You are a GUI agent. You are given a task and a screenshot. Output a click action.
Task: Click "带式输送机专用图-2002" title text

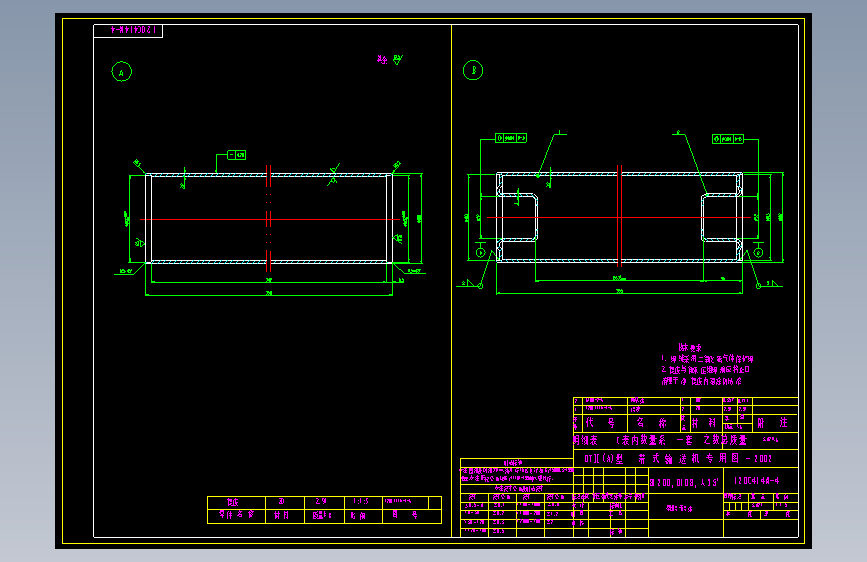click(x=705, y=458)
